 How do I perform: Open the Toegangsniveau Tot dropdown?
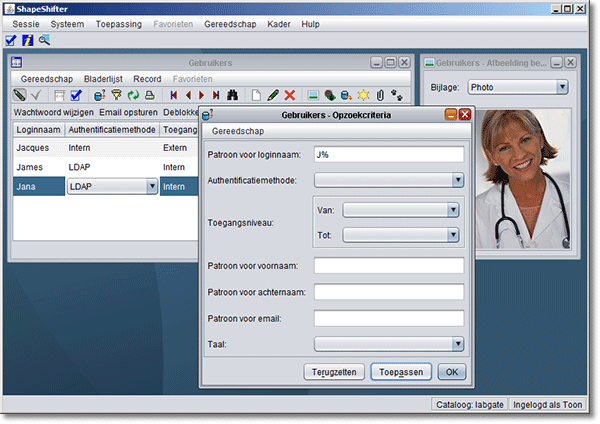click(x=453, y=235)
